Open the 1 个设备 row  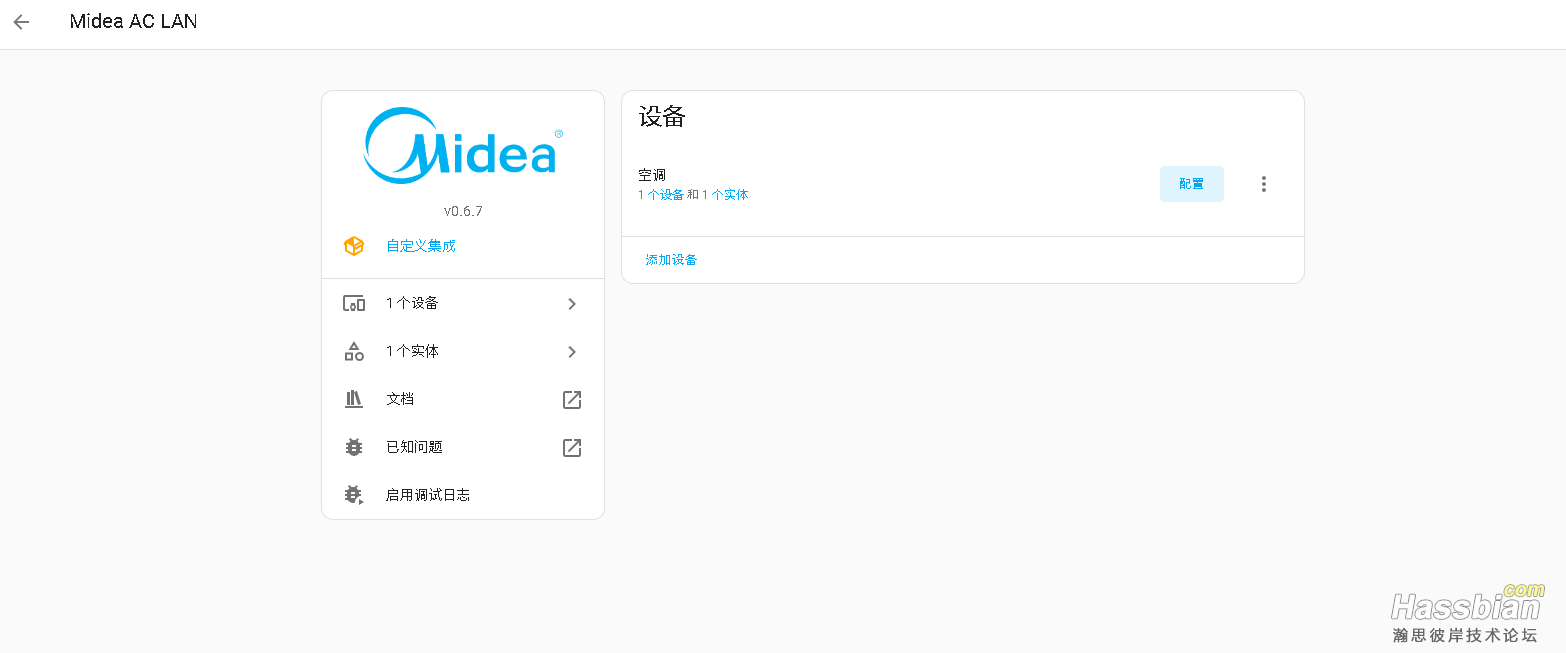pyautogui.click(x=463, y=304)
